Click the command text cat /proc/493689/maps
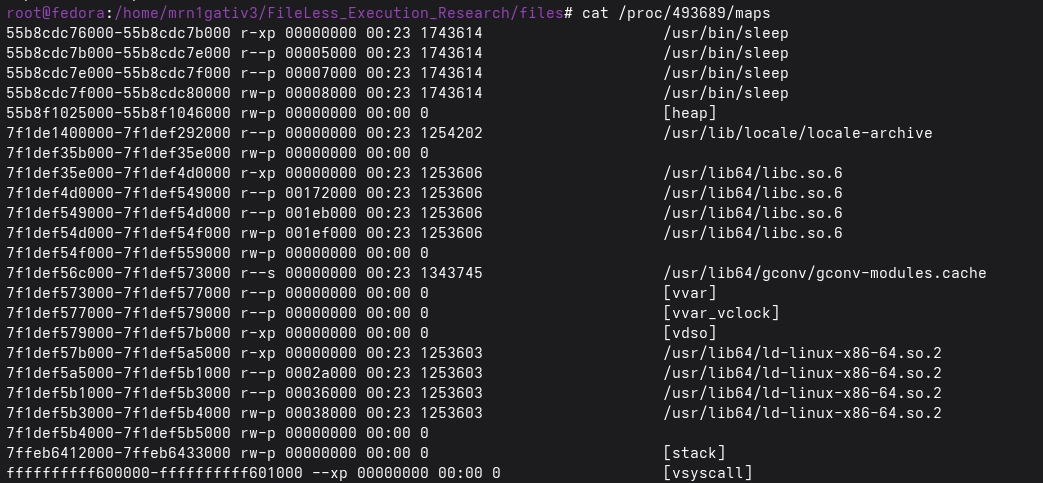The width and height of the screenshot is (1043, 483). click(x=676, y=13)
